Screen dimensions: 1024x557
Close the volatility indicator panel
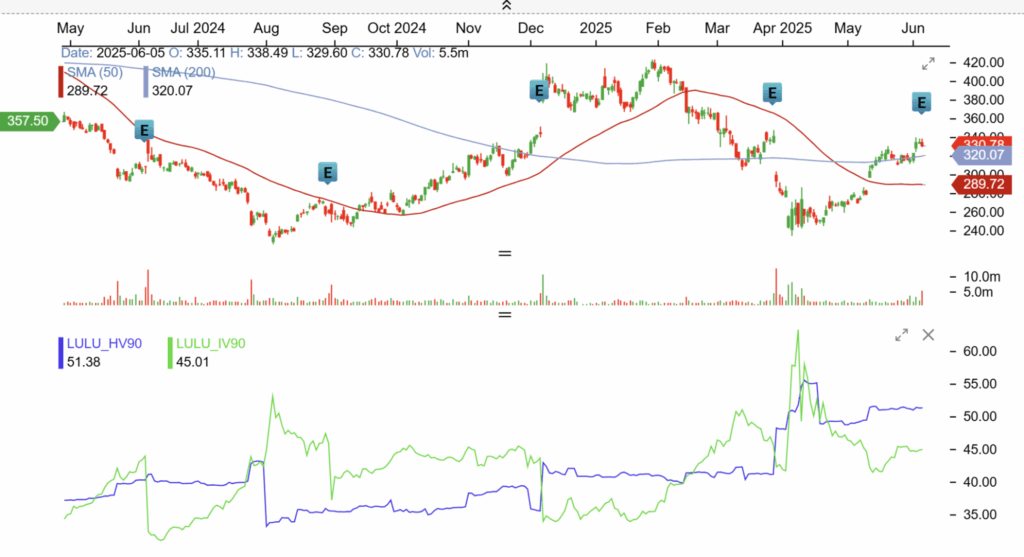click(928, 335)
